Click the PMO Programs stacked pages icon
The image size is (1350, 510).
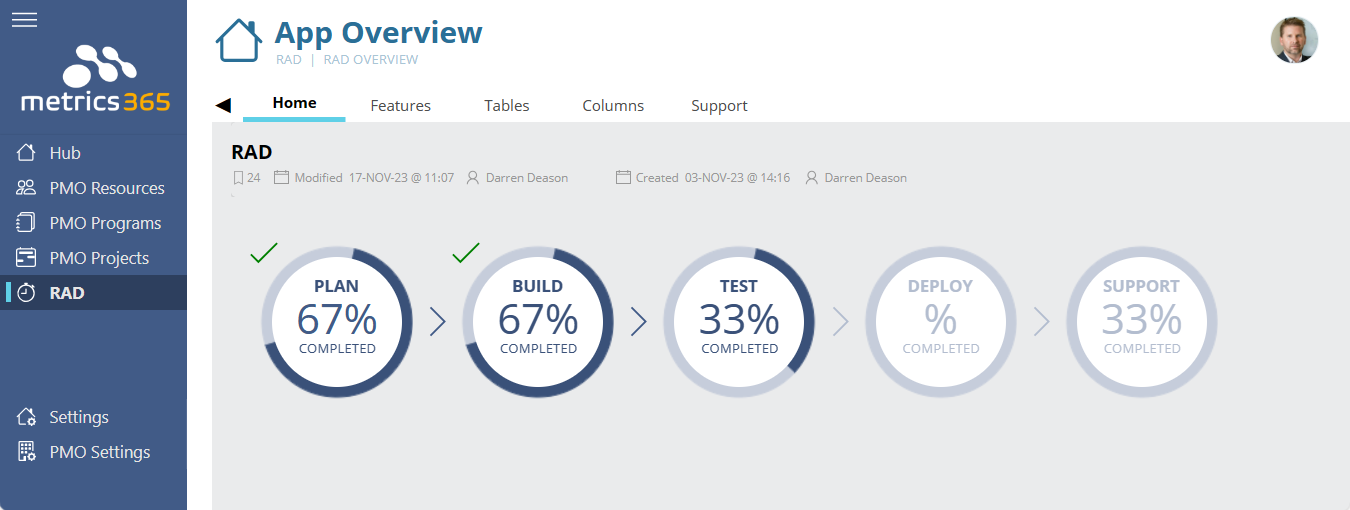tap(27, 223)
